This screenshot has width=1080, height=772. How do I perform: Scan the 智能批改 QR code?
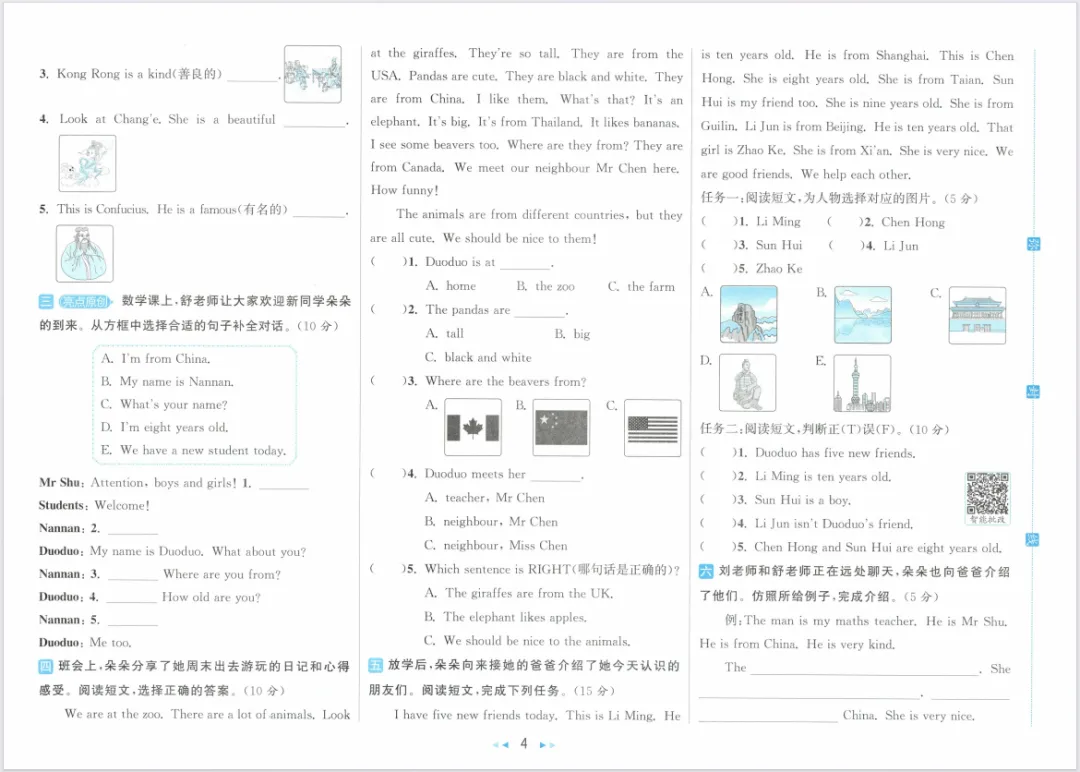point(986,497)
